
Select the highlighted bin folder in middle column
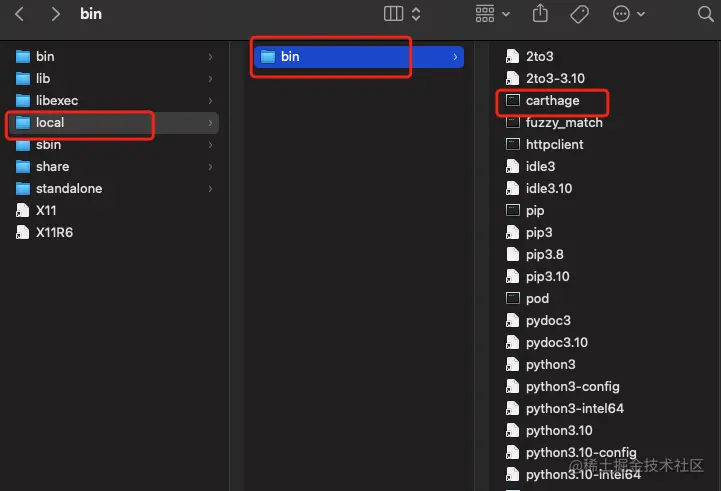tap(359, 57)
